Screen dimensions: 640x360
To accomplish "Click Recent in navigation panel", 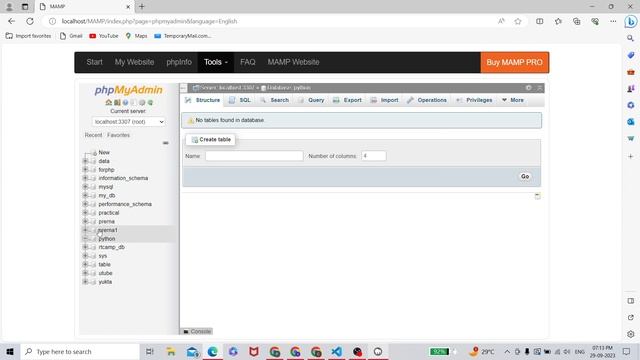I will click(x=93, y=135).
